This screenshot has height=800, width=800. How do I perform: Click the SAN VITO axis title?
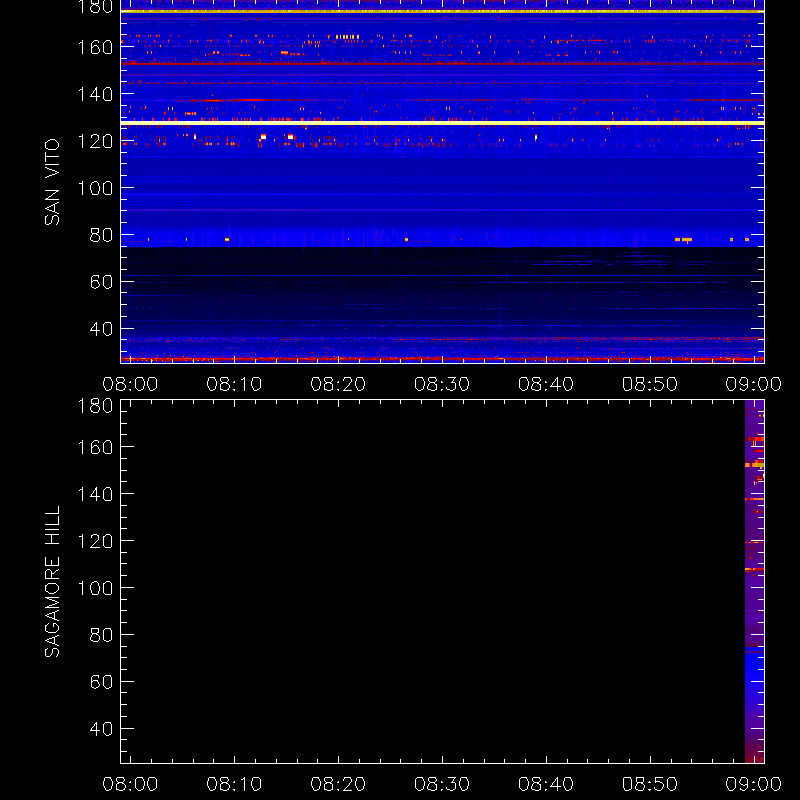pos(52,182)
